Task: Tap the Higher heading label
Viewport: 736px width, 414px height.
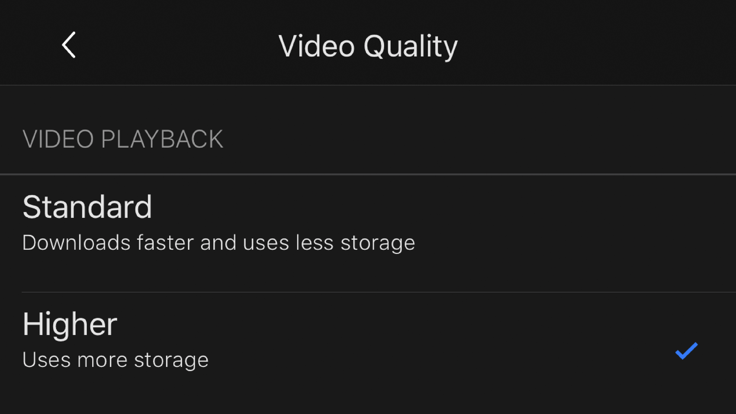Action: pyautogui.click(x=69, y=324)
